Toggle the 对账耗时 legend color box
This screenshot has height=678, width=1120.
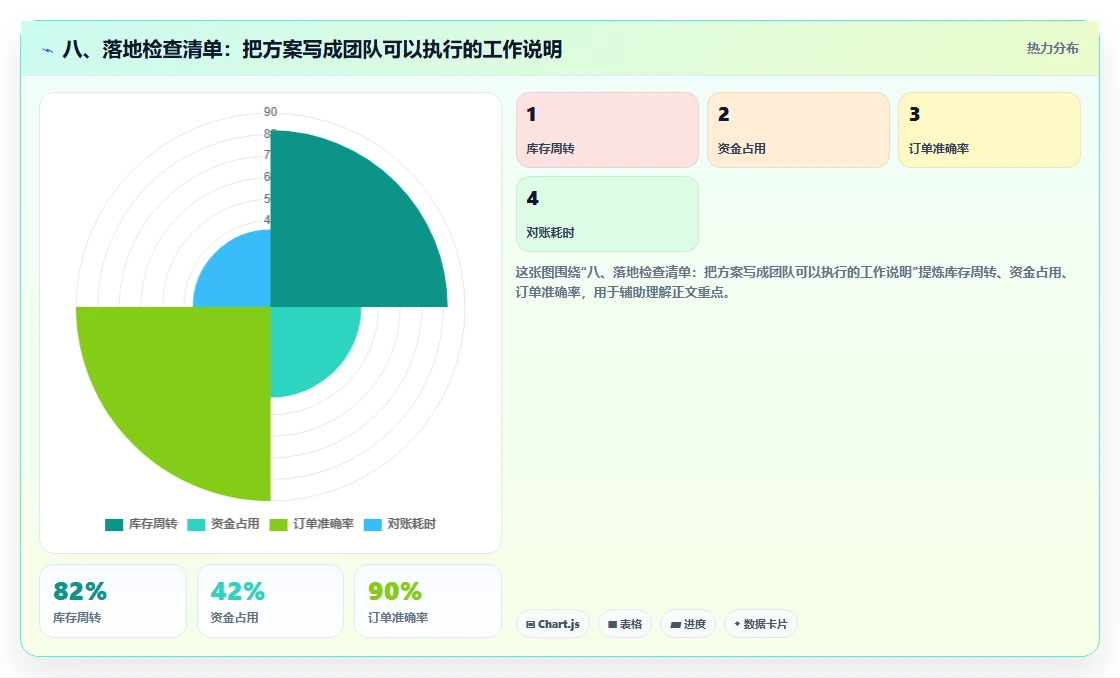373,524
